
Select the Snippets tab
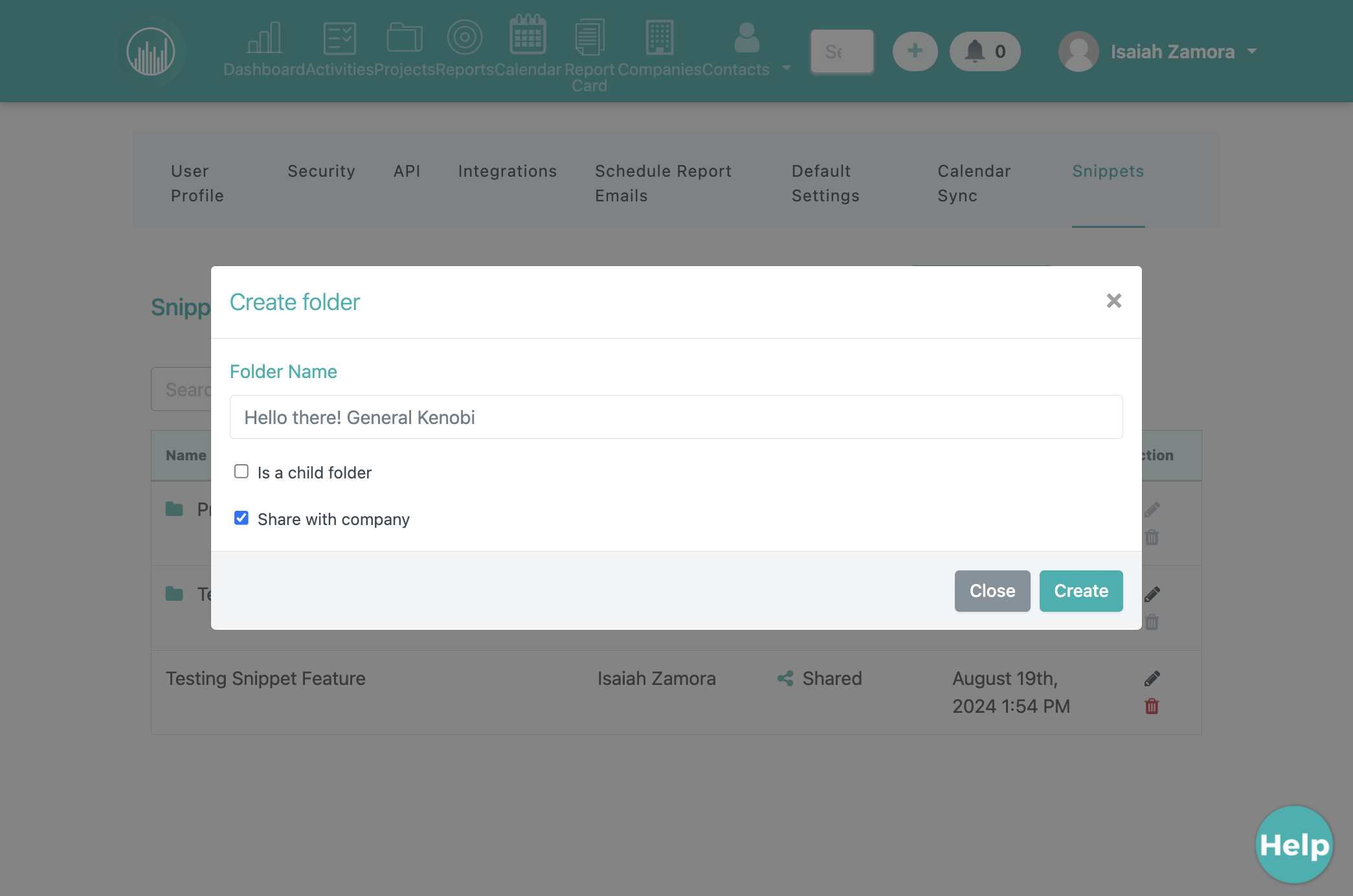[x=1108, y=171]
